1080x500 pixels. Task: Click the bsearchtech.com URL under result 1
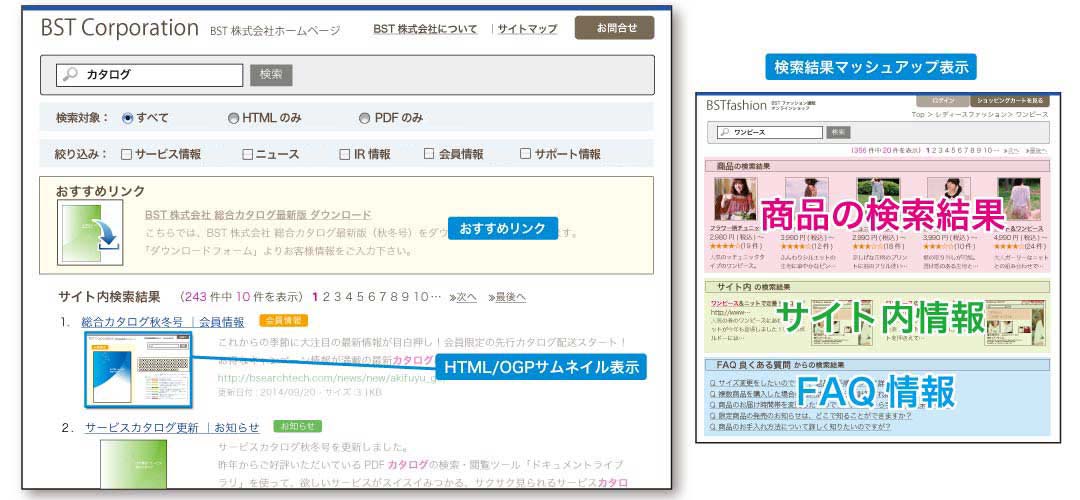pyautogui.click(x=329, y=379)
